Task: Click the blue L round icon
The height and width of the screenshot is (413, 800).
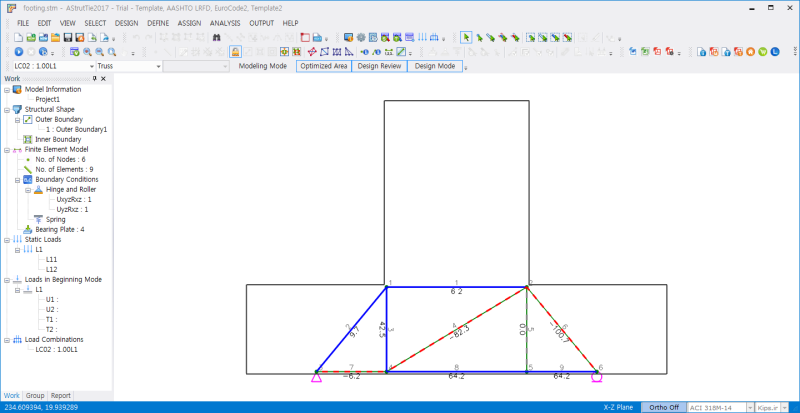Action: click(775, 52)
